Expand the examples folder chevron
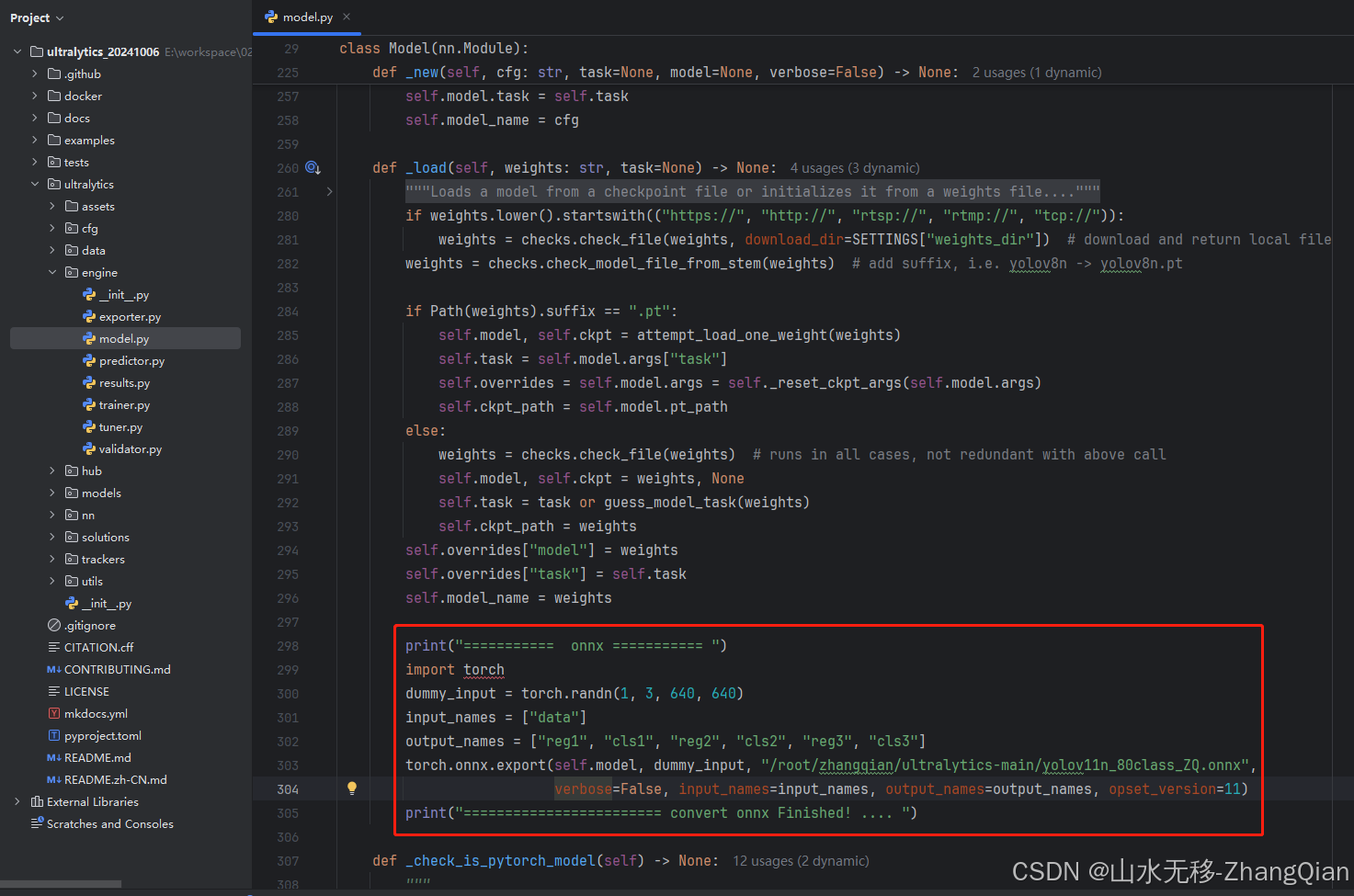 click(x=35, y=140)
